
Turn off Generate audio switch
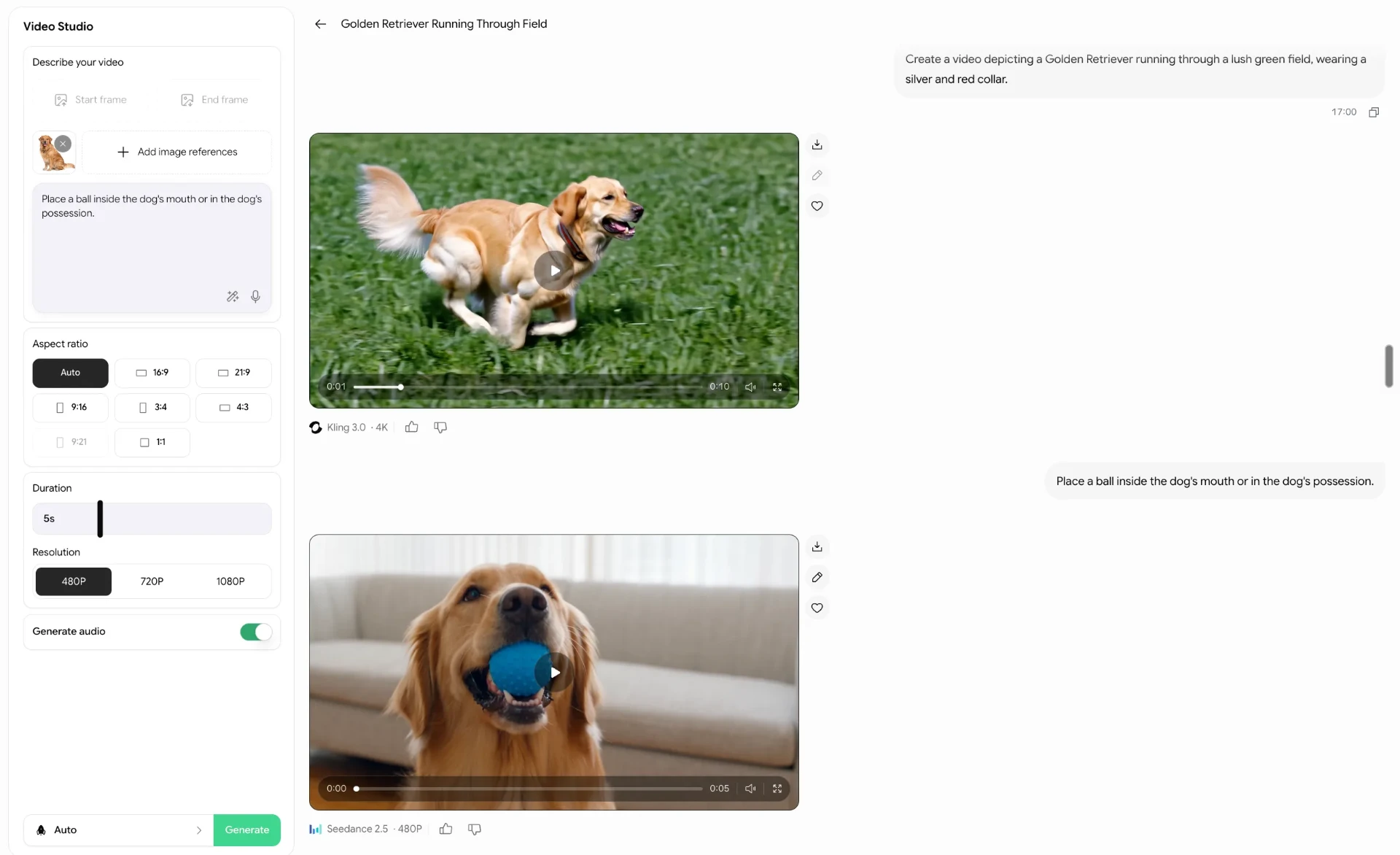pos(256,632)
